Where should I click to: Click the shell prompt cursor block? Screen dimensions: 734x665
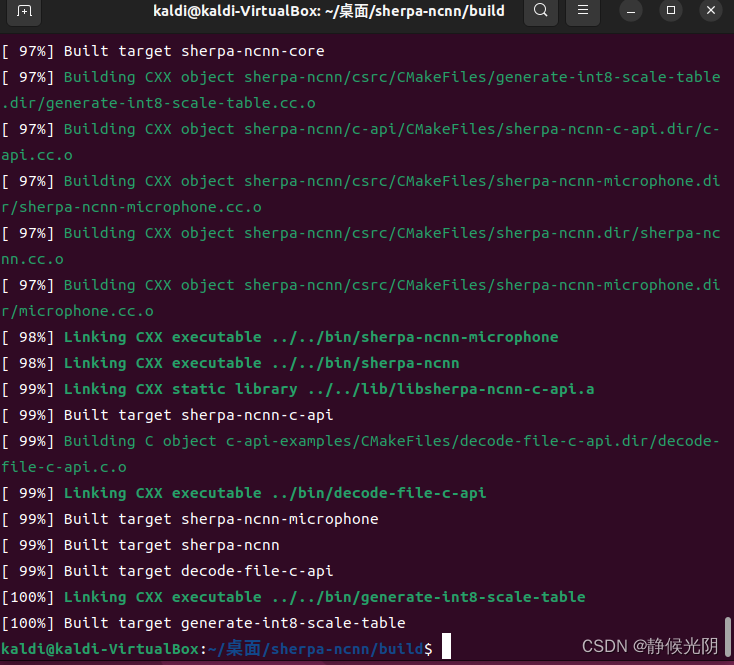point(446,646)
